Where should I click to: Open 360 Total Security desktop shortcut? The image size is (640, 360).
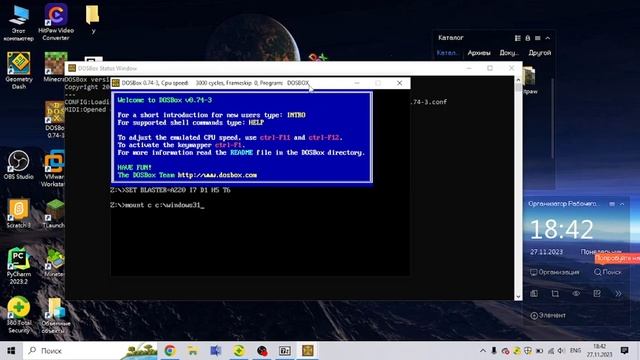tap(18, 315)
